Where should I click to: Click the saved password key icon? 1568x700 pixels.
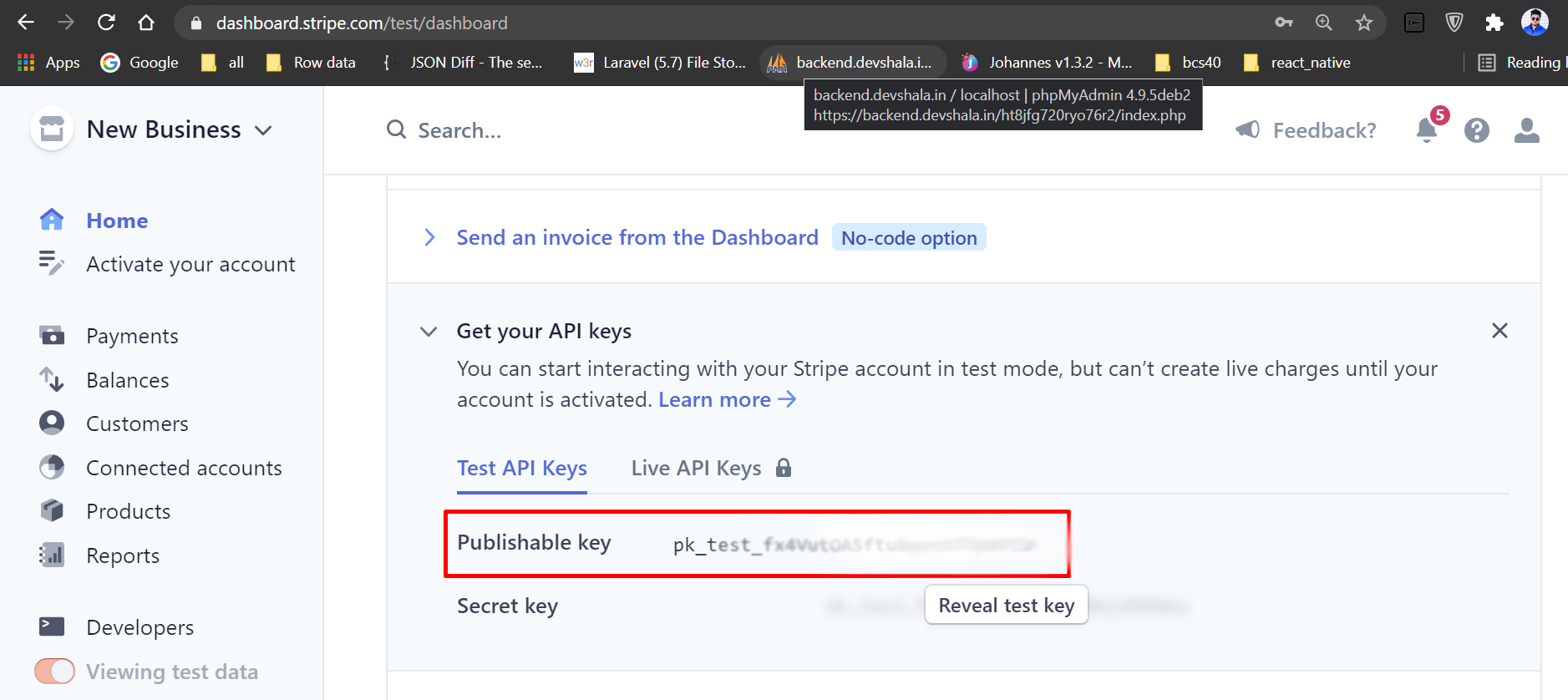click(1284, 23)
